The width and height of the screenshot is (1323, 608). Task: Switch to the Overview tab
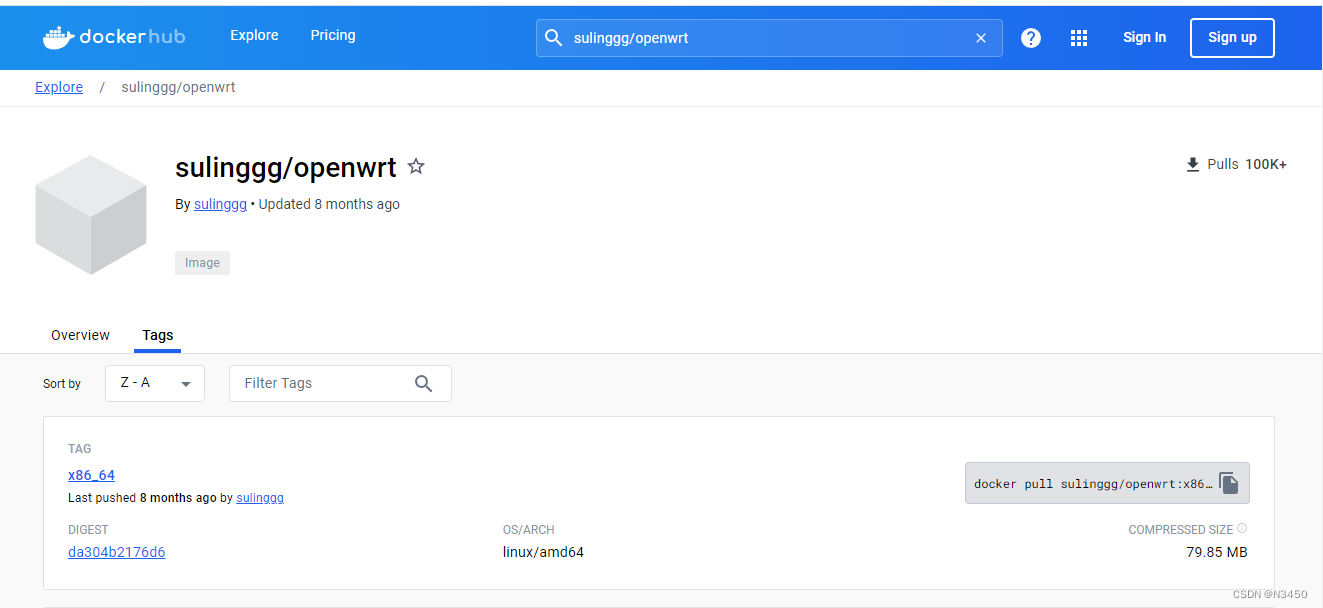point(80,335)
